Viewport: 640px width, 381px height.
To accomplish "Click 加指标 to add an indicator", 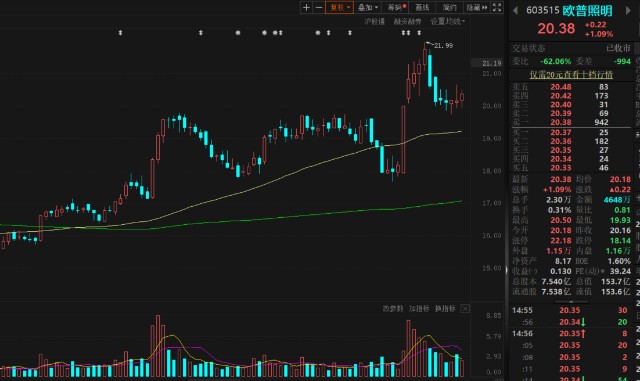I will tap(419, 309).
